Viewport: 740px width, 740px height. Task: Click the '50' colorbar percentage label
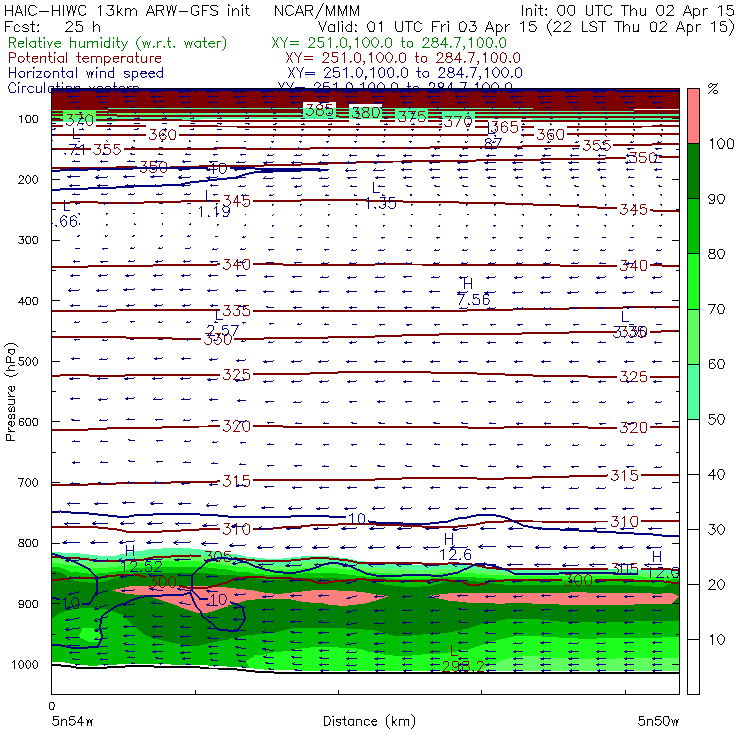(x=716, y=420)
